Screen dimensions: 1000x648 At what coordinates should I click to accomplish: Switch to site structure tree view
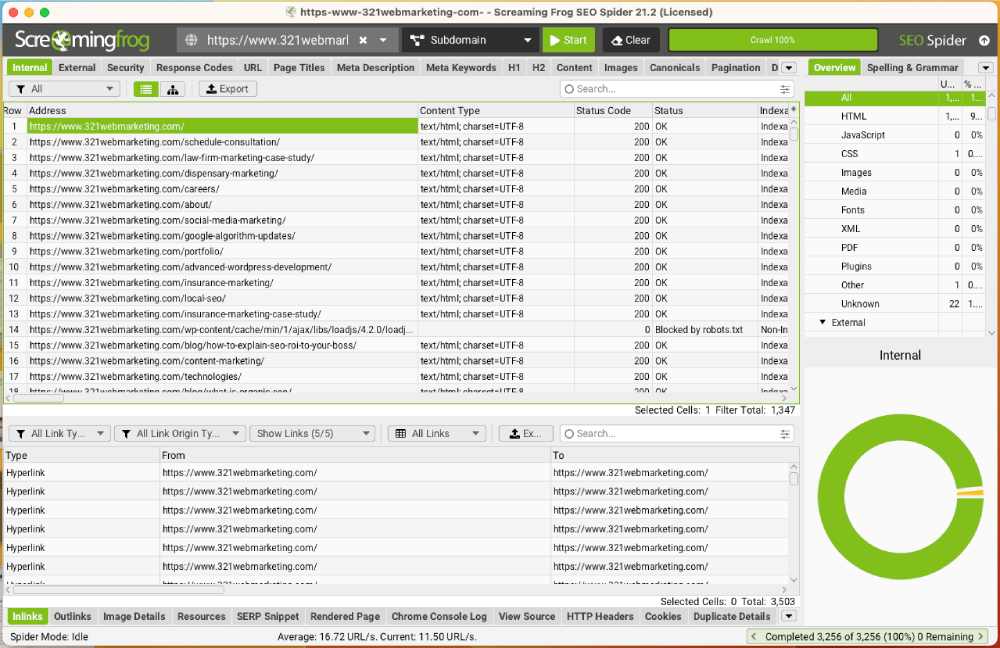tap(172, 89)
